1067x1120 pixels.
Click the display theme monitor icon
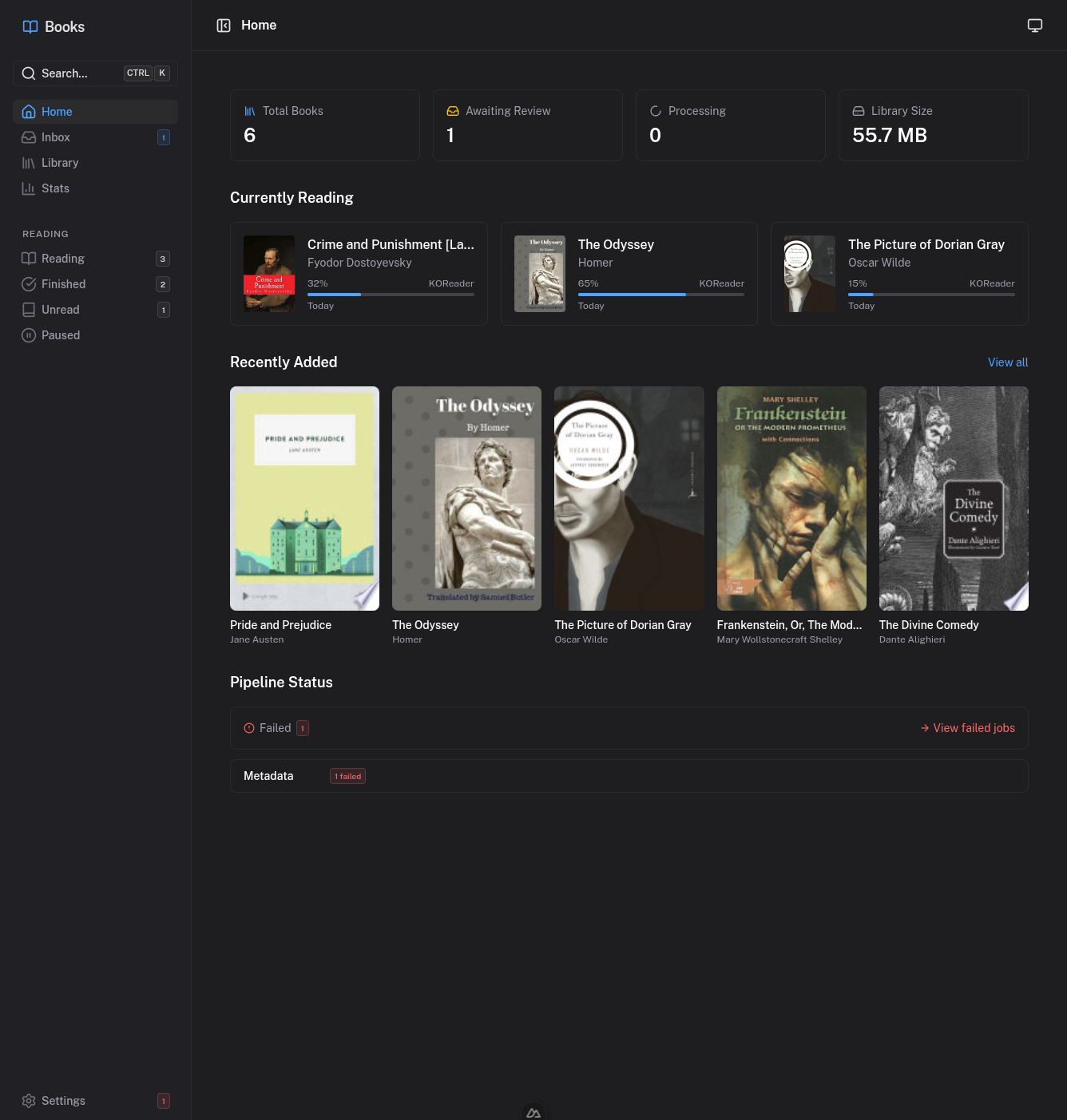[x=1034, y=26]
